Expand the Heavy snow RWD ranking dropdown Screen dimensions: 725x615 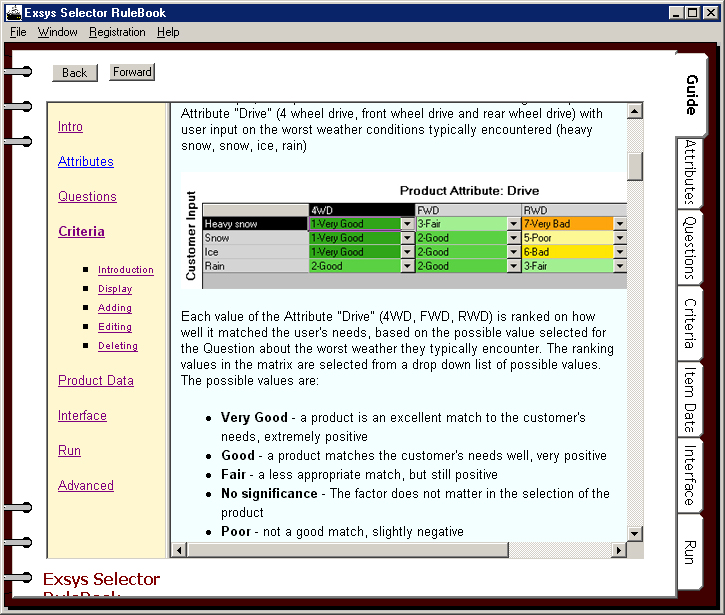pos(620,224)
